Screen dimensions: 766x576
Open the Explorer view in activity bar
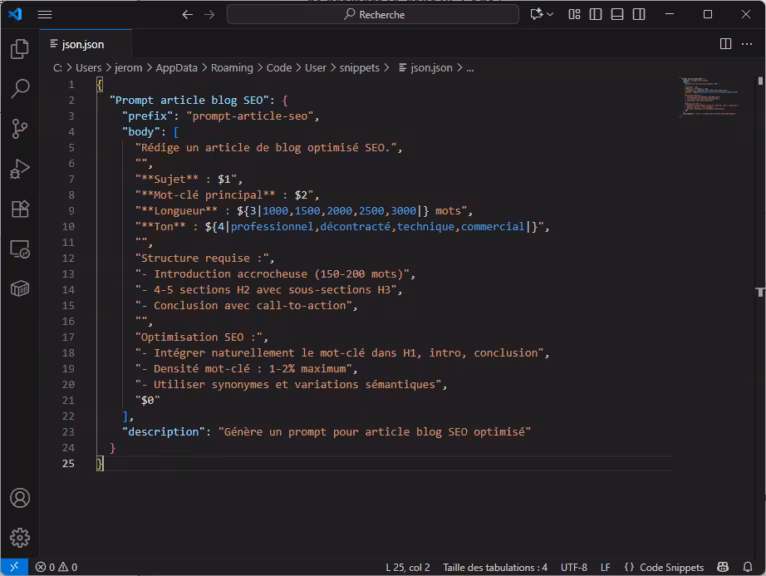click(x=19, y=49)
